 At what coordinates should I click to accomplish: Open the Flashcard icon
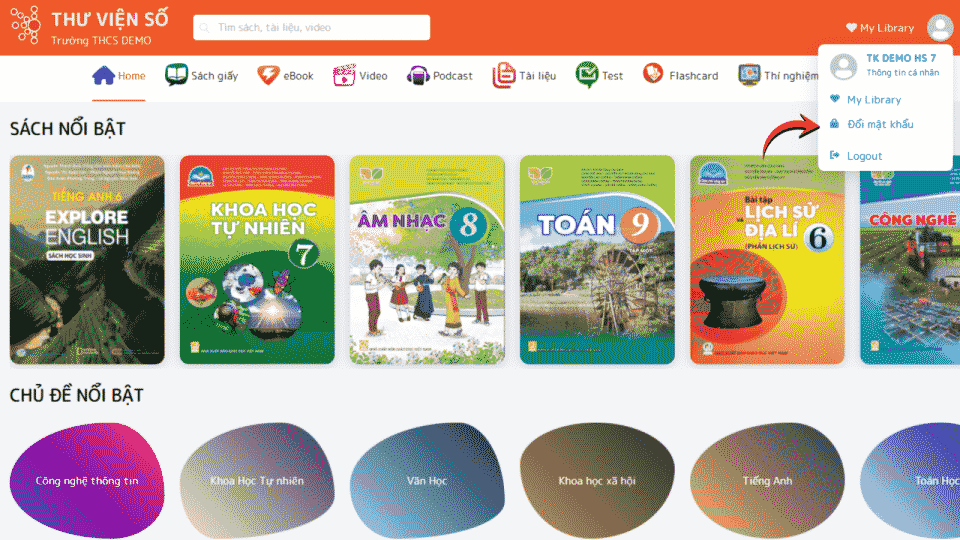pos(653,75)
